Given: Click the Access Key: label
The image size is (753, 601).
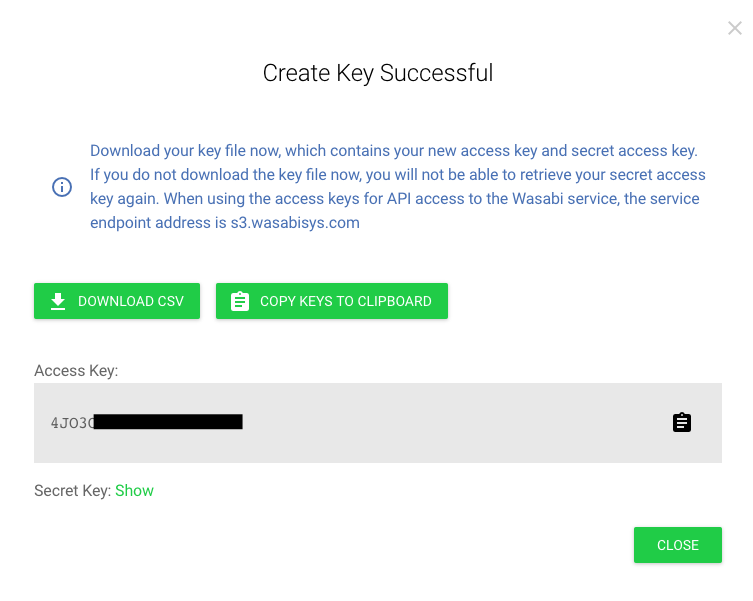Looking at the screenshot, I should 76,371.
